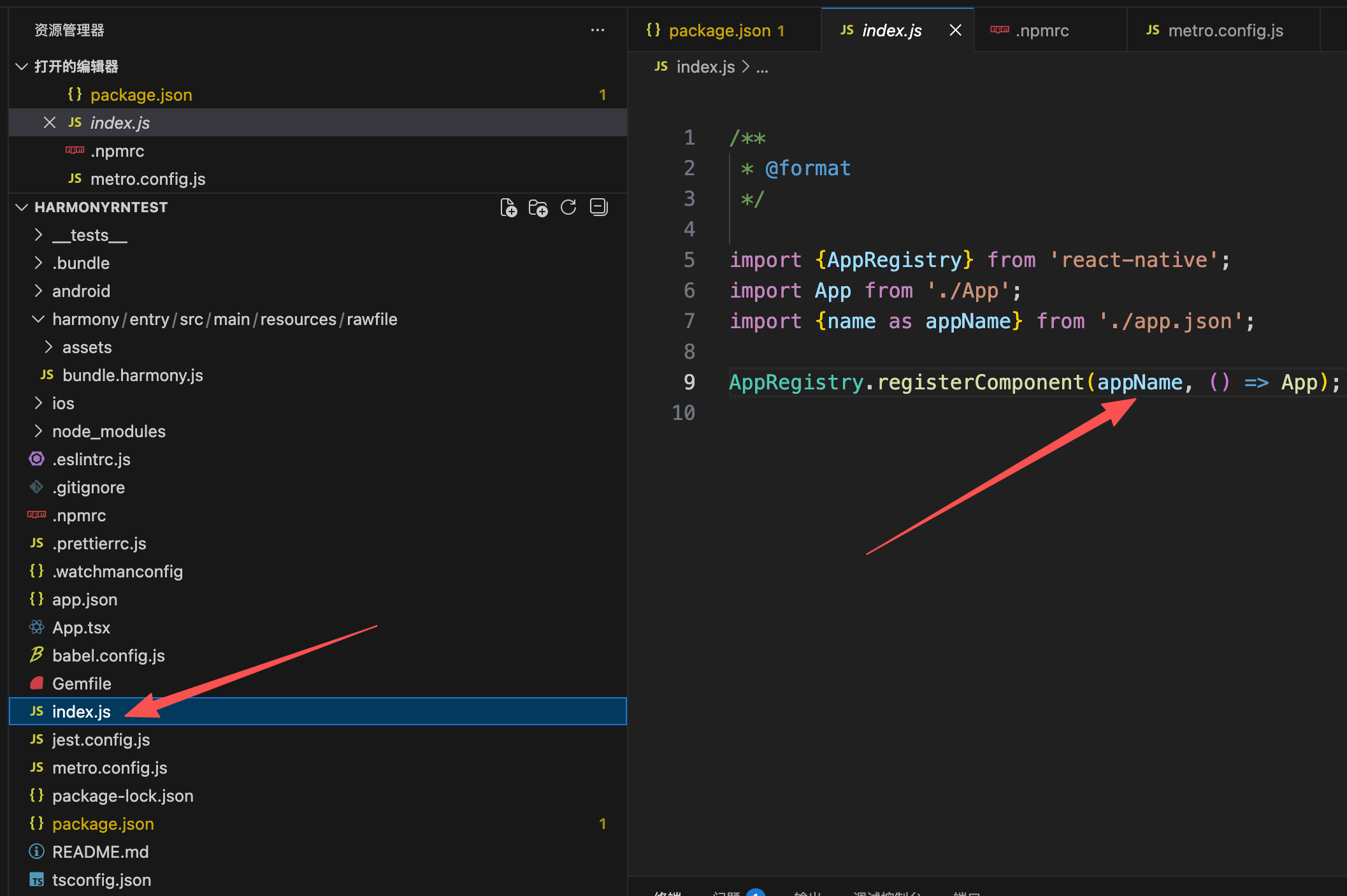Screen dimensions: 1347x896
Task: Open bundle.harmony.js in the rawfile folder
Action: click(133, 375)
